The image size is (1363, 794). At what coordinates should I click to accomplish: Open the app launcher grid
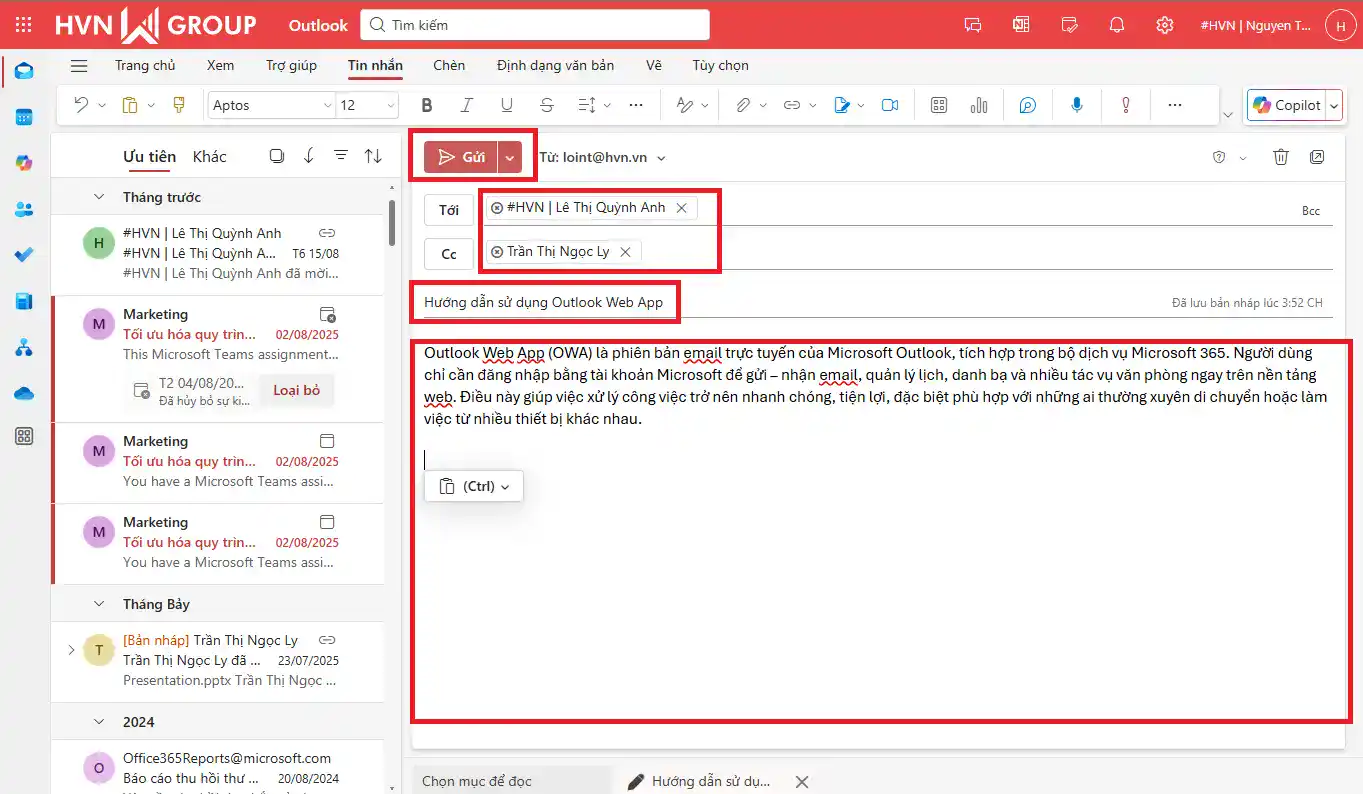24,25
